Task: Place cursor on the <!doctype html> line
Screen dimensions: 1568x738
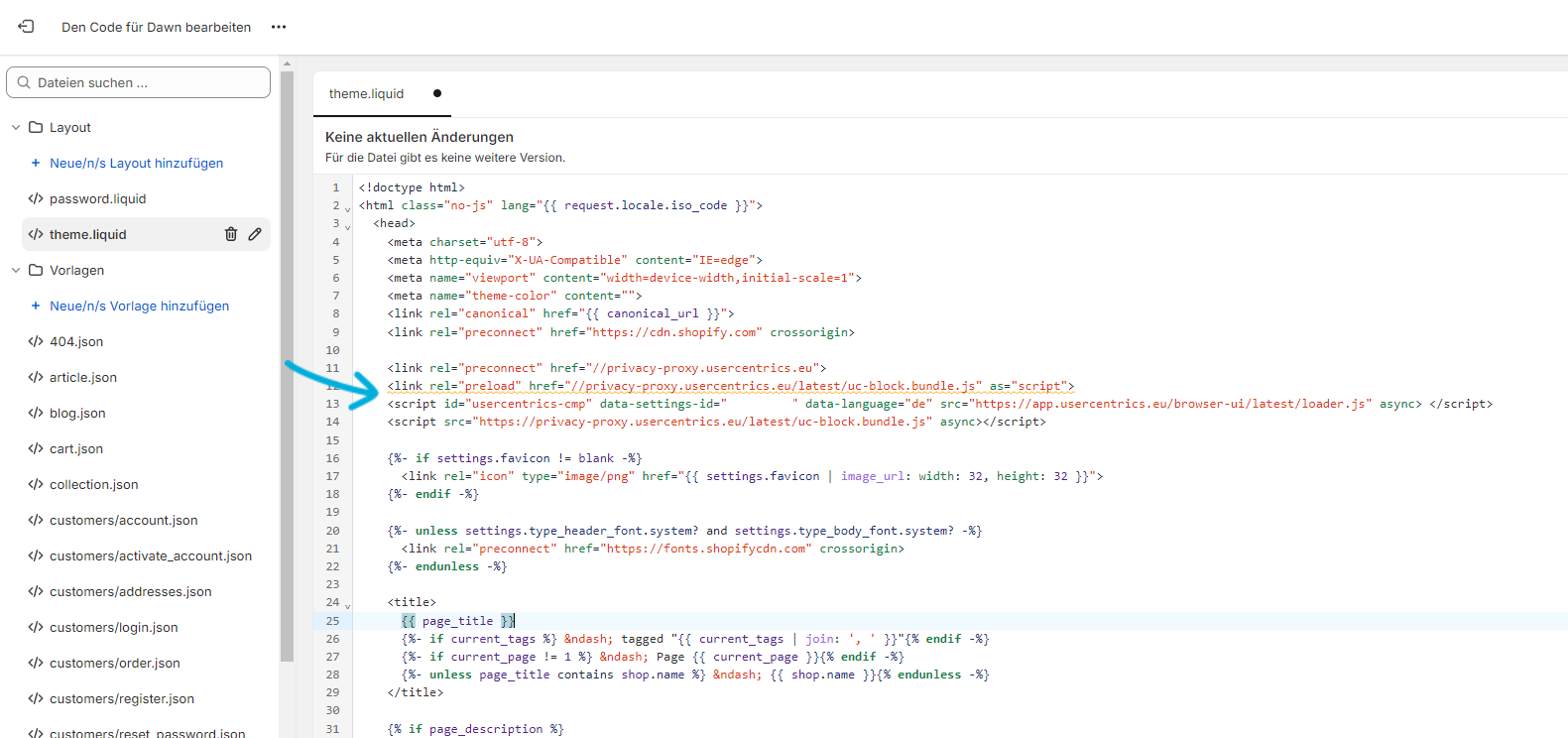Action: click(412, 187)
